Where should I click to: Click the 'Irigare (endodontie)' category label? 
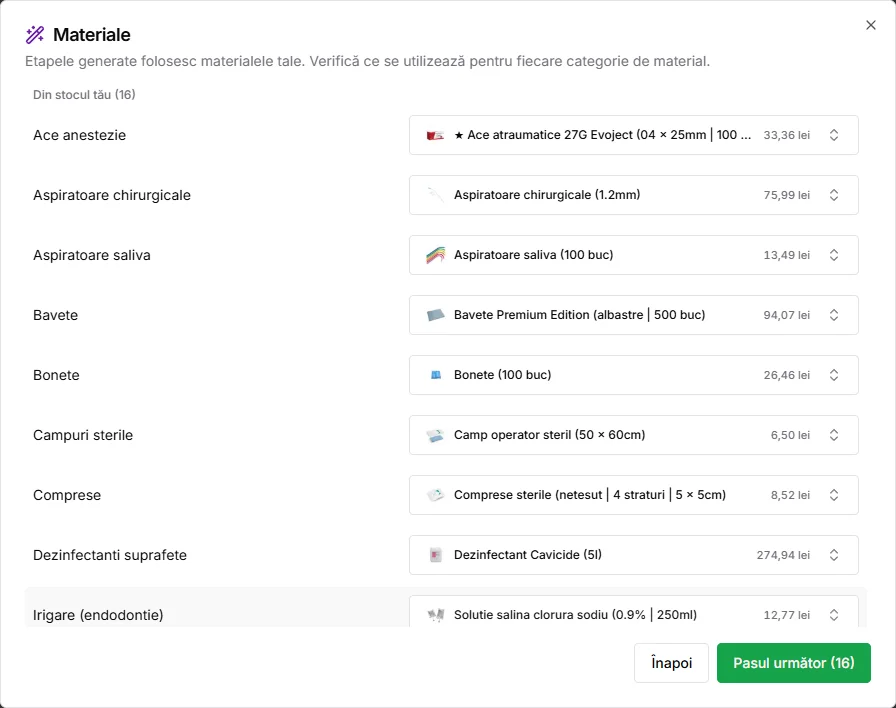[98, 615]
